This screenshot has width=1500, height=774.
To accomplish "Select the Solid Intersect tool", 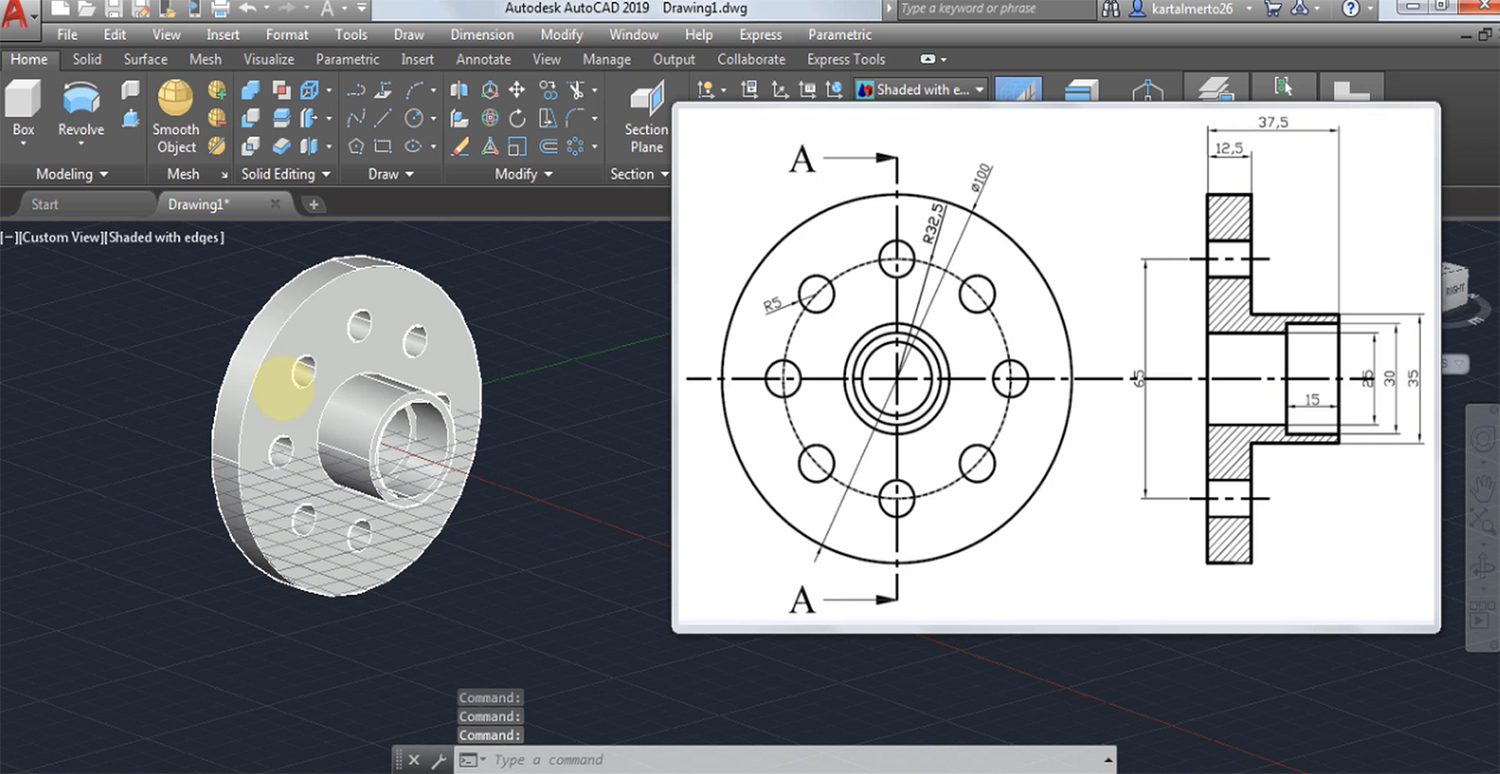I will [250, 146].
